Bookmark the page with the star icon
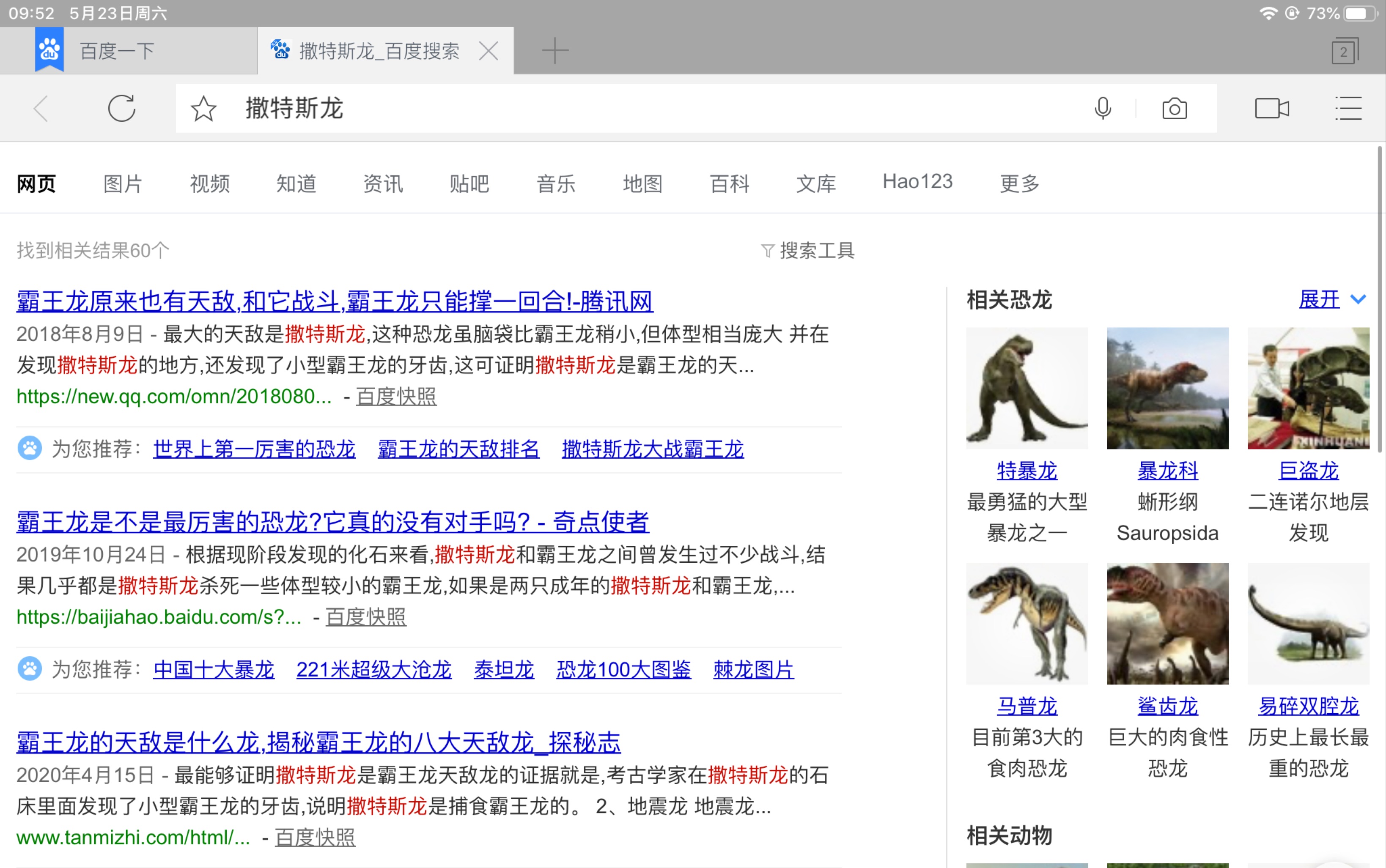The height and width of the screenshot is (868, 1386). click(x=203, y=109)
